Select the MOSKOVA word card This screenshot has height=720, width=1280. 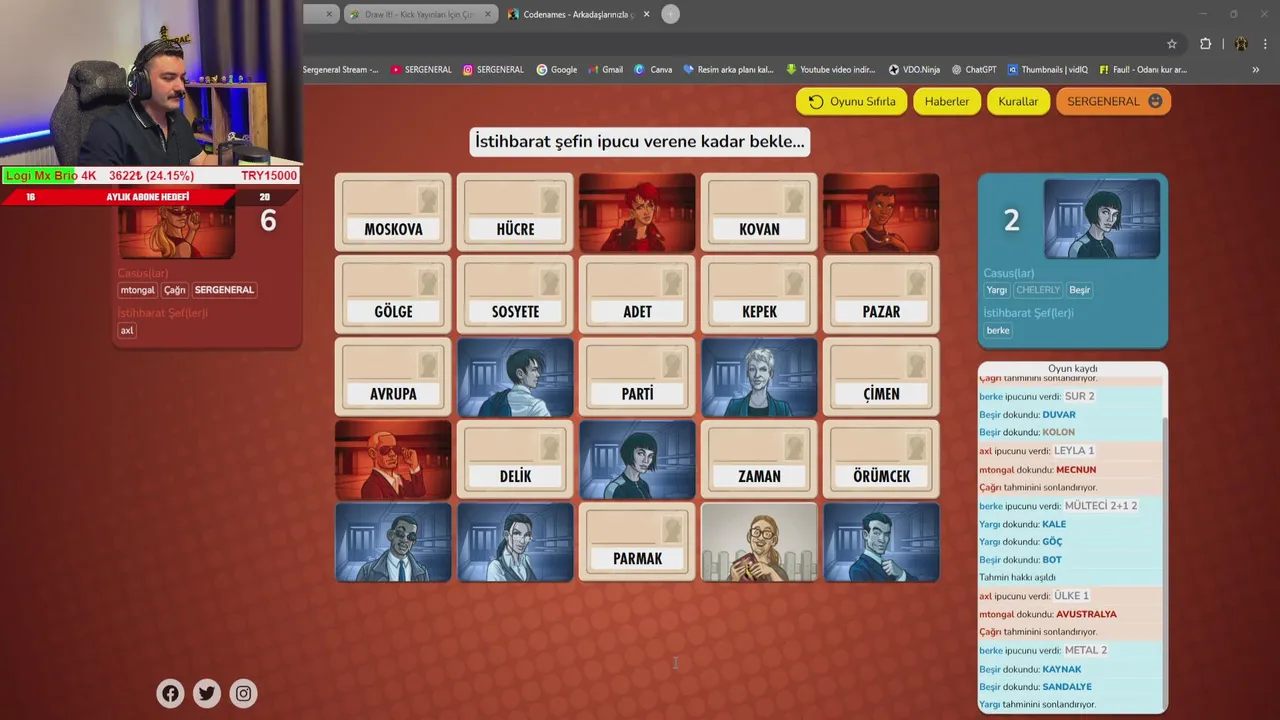pyautogui.click(x=393, y=212)
